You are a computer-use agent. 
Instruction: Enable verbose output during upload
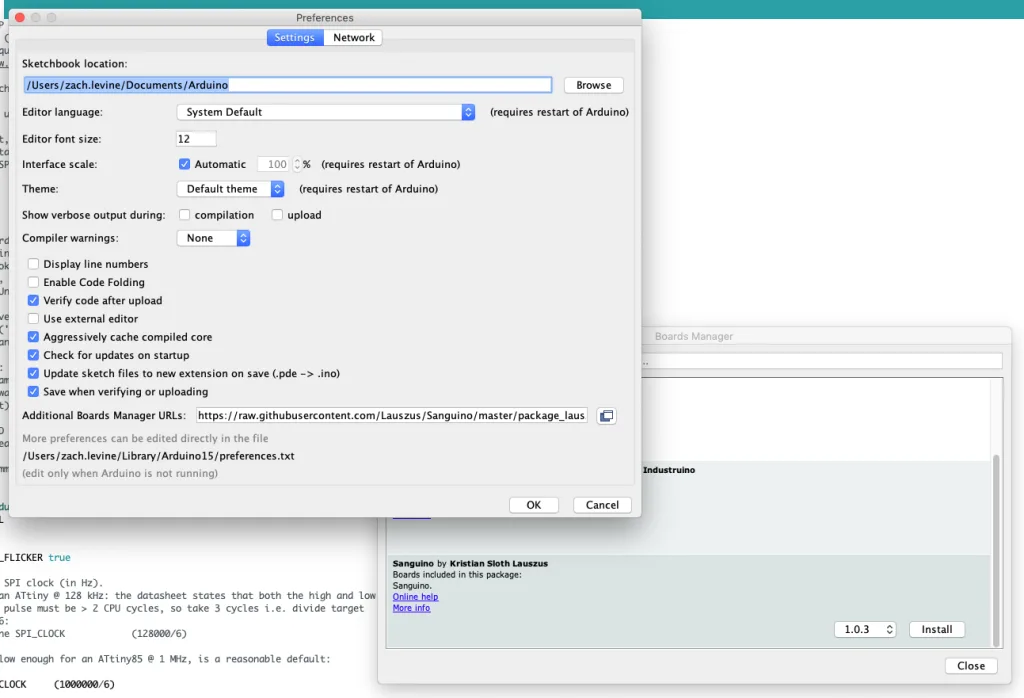tap(278, 215)
